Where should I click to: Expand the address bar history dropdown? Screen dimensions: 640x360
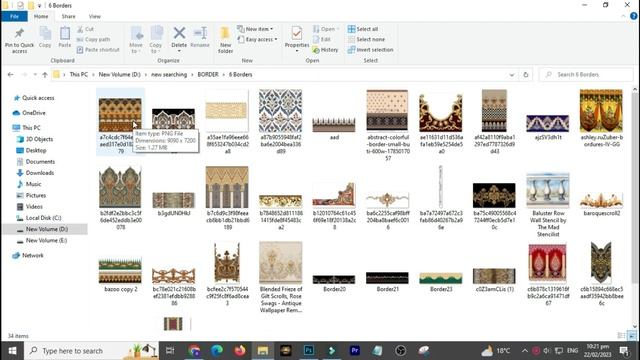pos(511,75)
